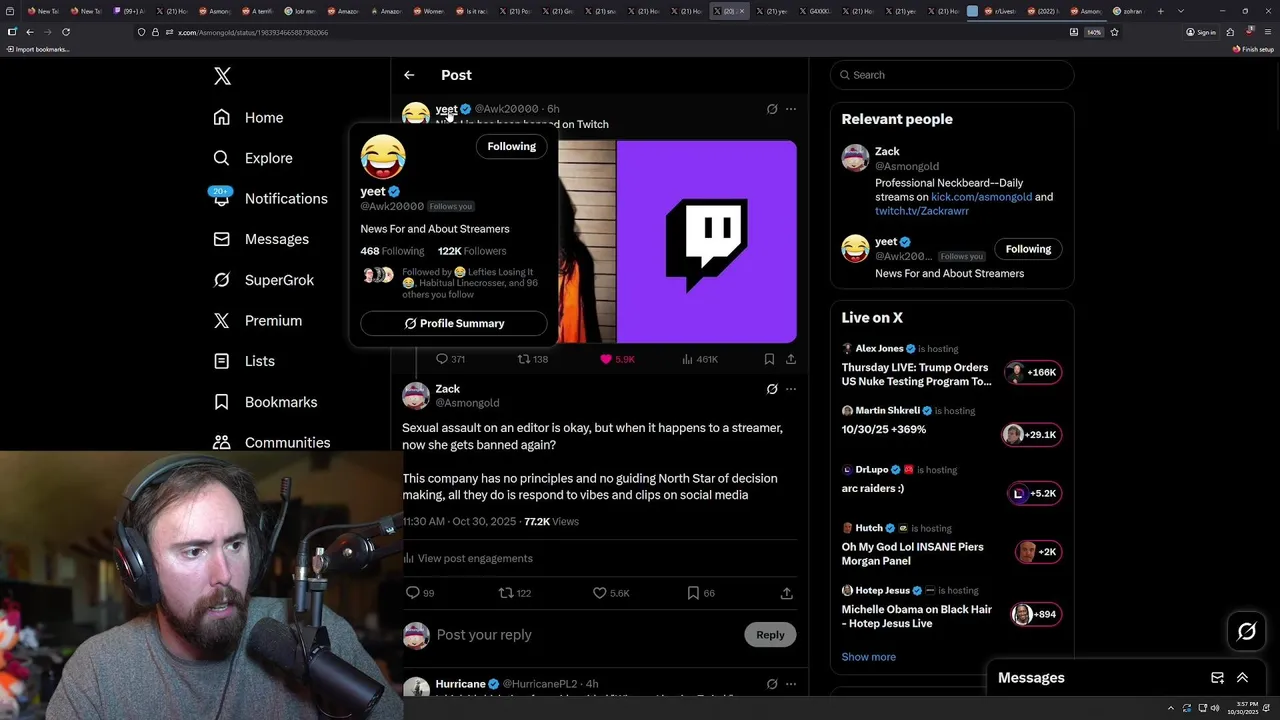Switch to r/Livestr browser tab
Screen dimensions: 1280x720
(x=1000, y=11)
